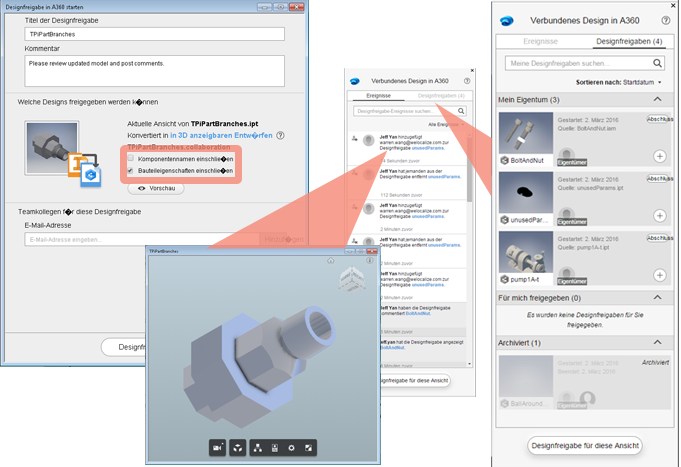Viewport: 681px width, 467px height.
Task: Click the Titel der Designfreigabe input field
Action: coord(155,34)
